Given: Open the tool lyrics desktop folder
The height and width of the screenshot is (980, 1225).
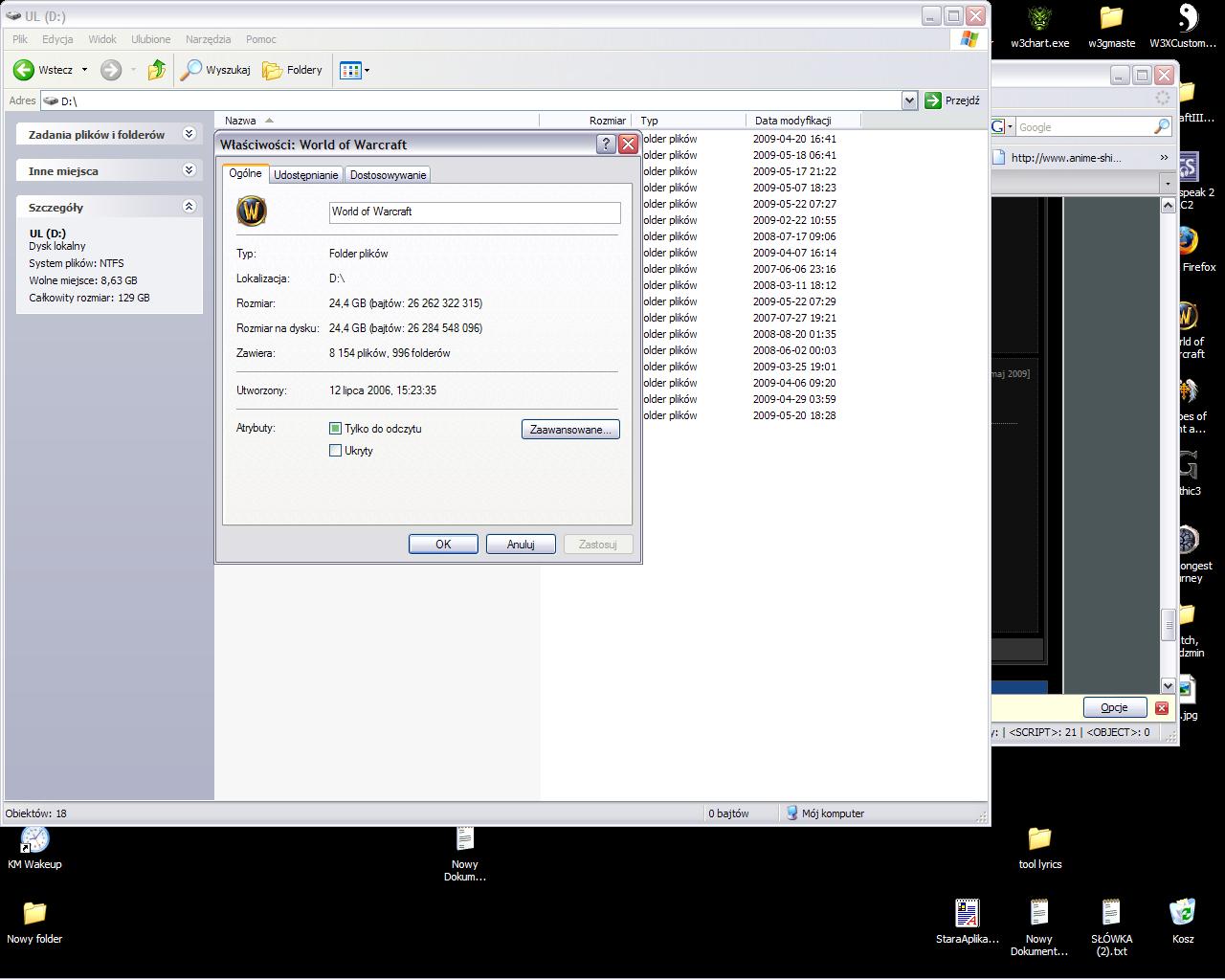Looking at the screenshot, I should pos(1039,839).
